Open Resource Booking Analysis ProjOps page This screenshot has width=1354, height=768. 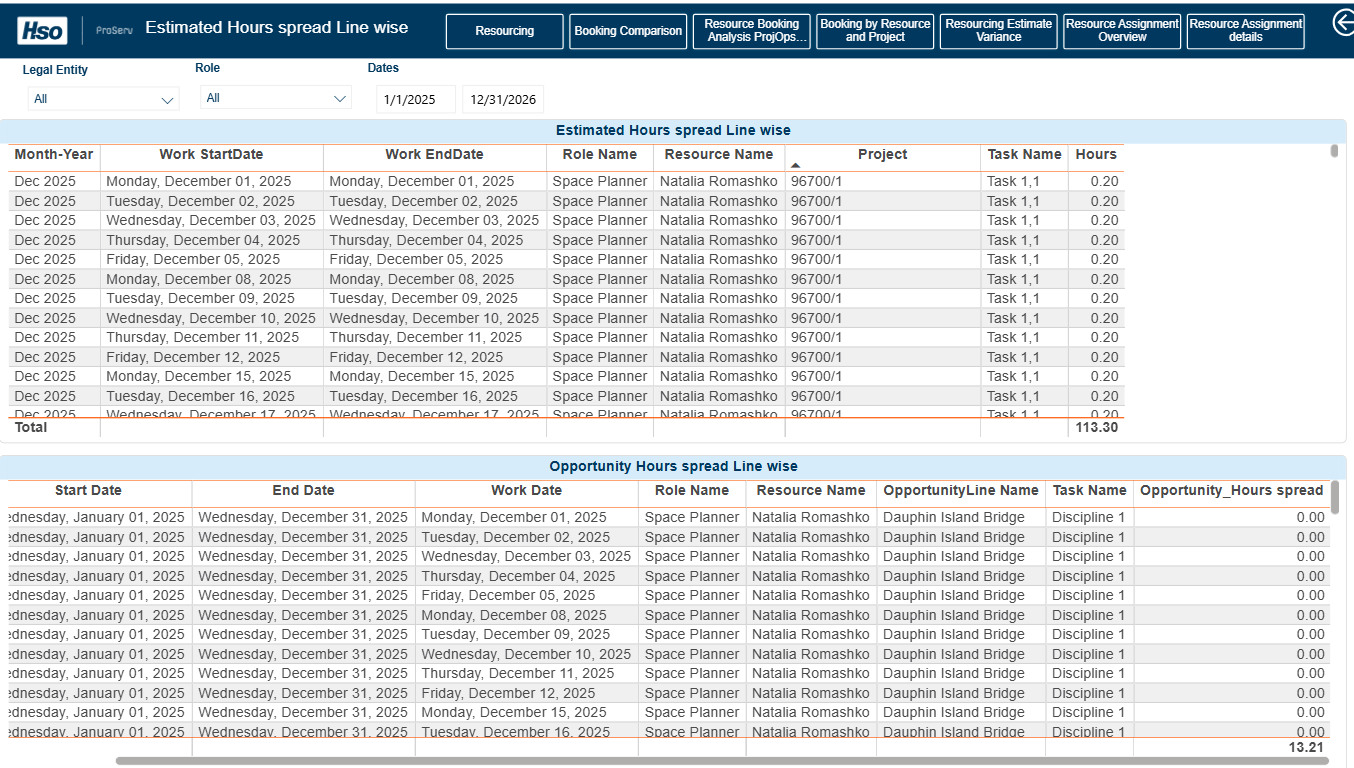(x=752, y=31)
